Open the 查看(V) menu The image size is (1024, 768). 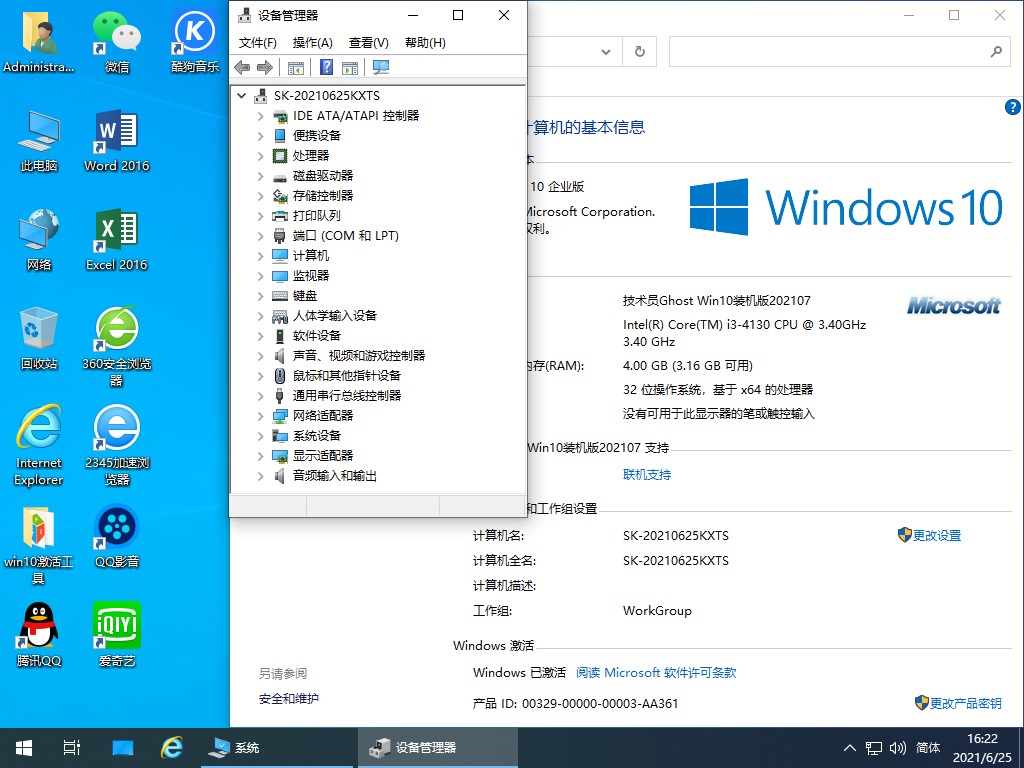click(368, 42)
